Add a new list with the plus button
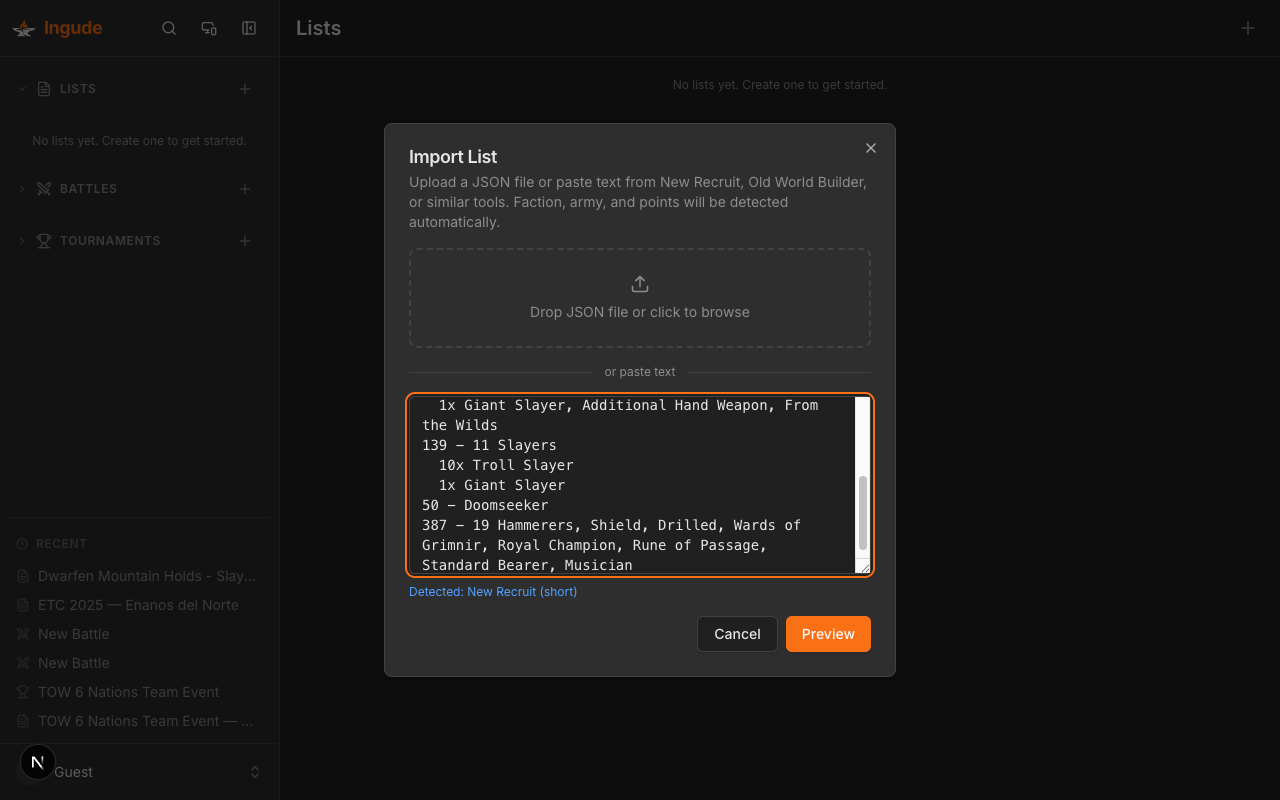1280x800 pixels. [244, 88]
